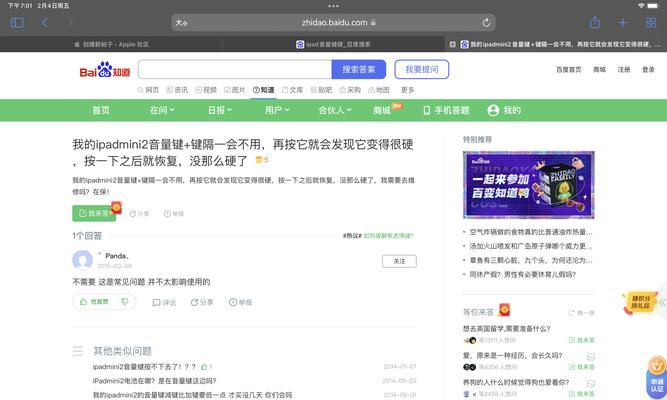Click the red envelope icon beside 等你来答
The image size is (667, 400).
pyautogui.click(x=504, y=310)
